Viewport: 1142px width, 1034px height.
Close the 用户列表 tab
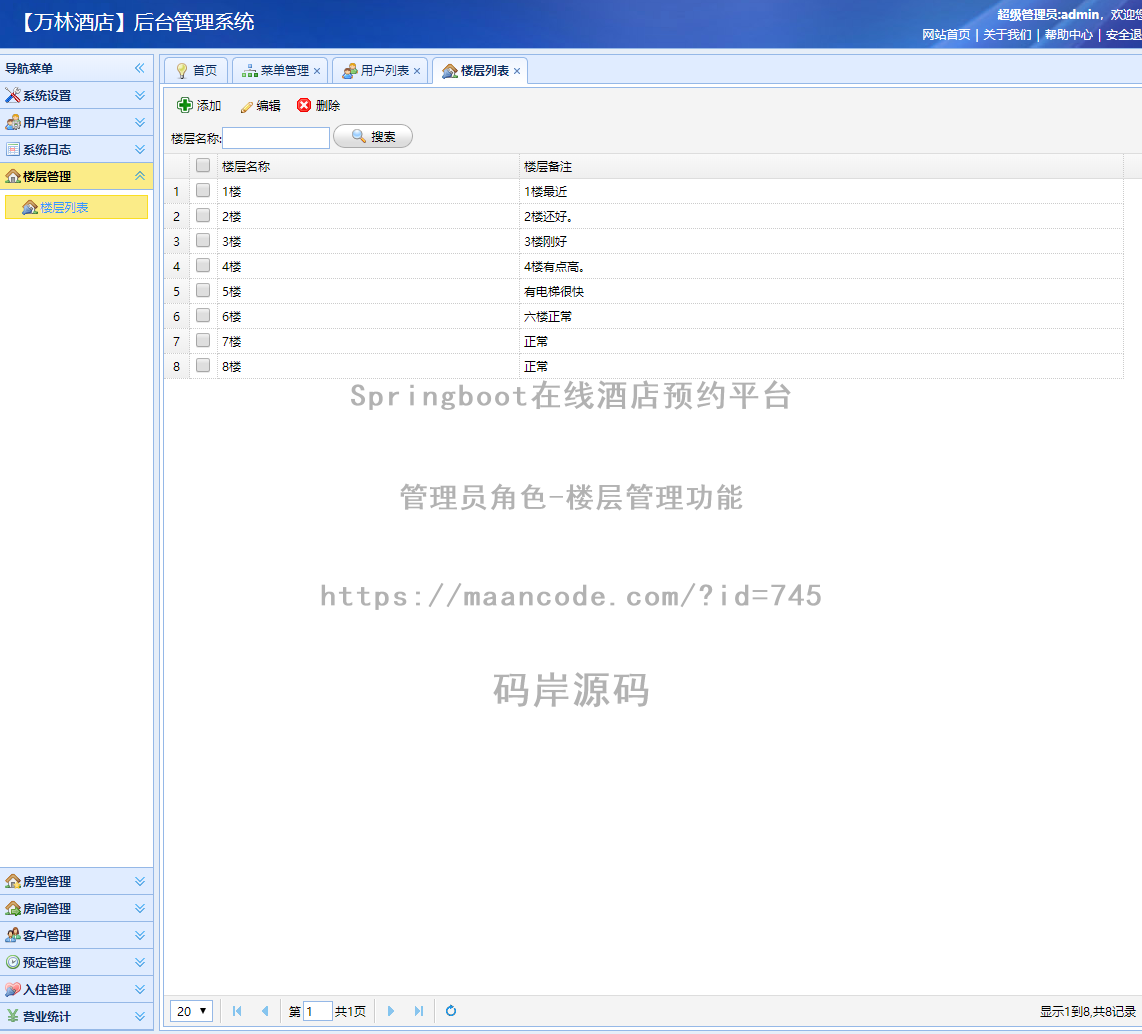(x=417, y=71)
